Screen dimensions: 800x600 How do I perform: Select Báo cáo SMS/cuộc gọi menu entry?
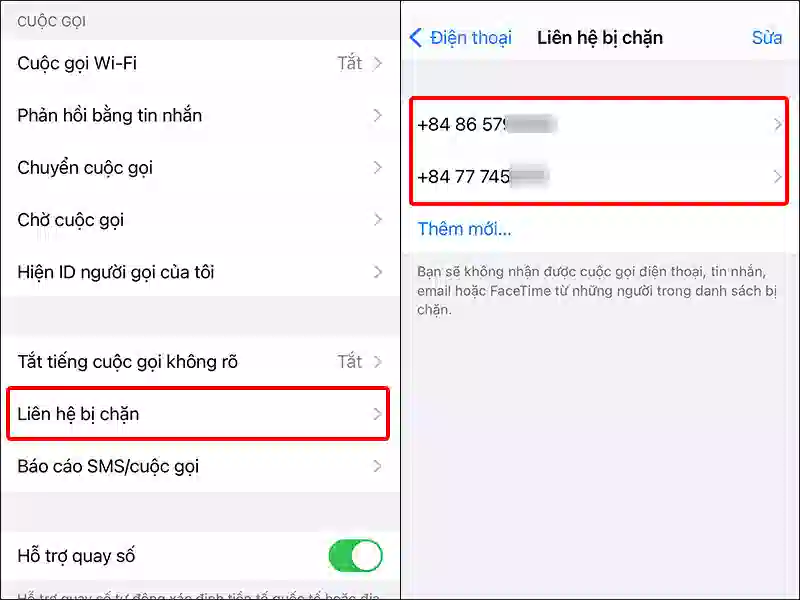tap(200, 466)
